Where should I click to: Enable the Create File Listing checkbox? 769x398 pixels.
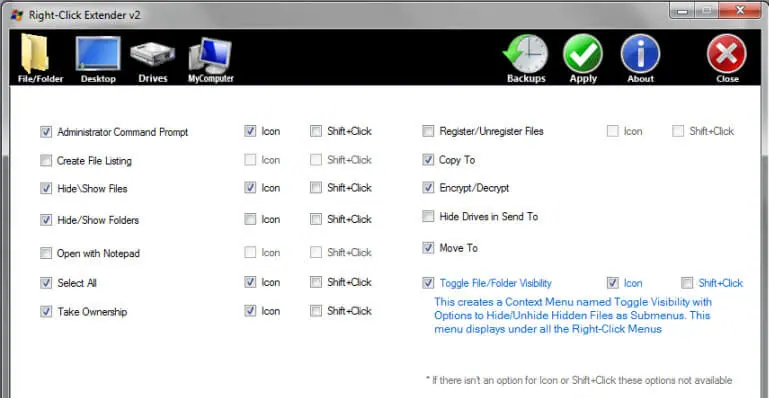[46, 160]
